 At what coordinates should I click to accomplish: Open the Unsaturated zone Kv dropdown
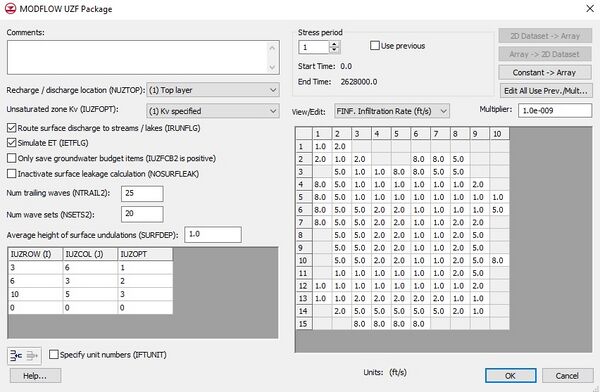[x=213, y=111]
